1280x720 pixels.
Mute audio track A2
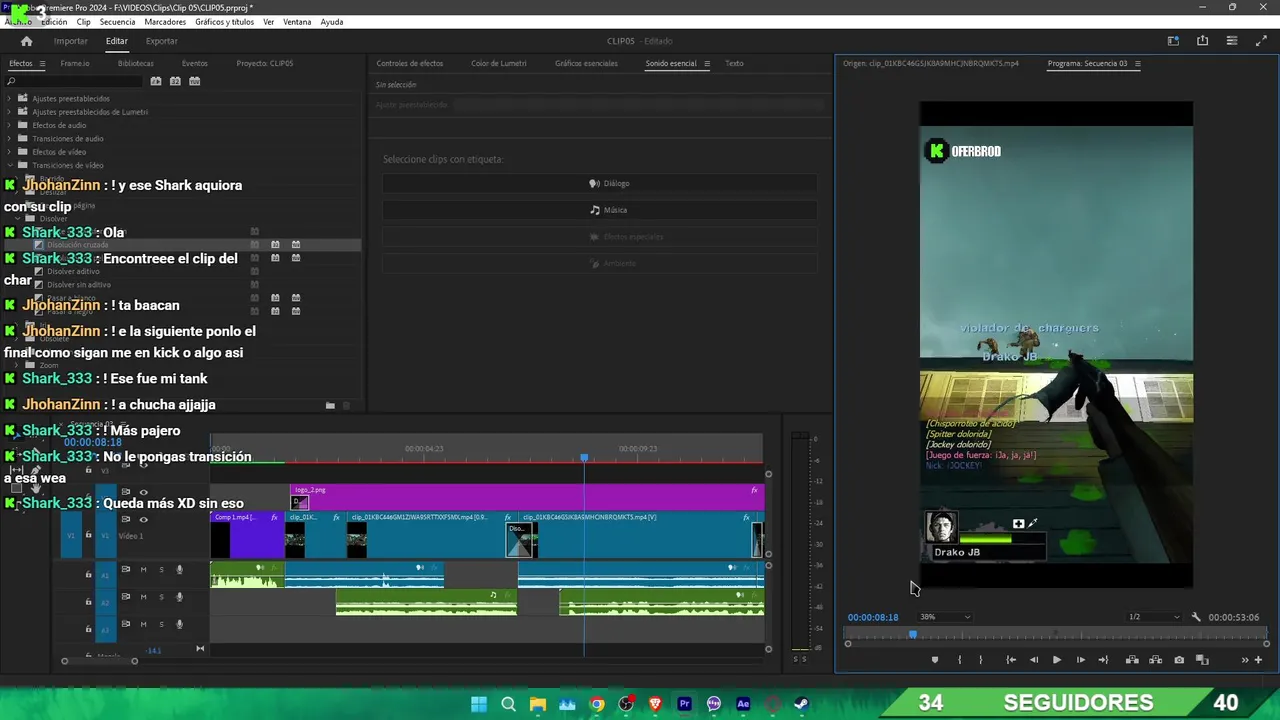coord(143,597)
